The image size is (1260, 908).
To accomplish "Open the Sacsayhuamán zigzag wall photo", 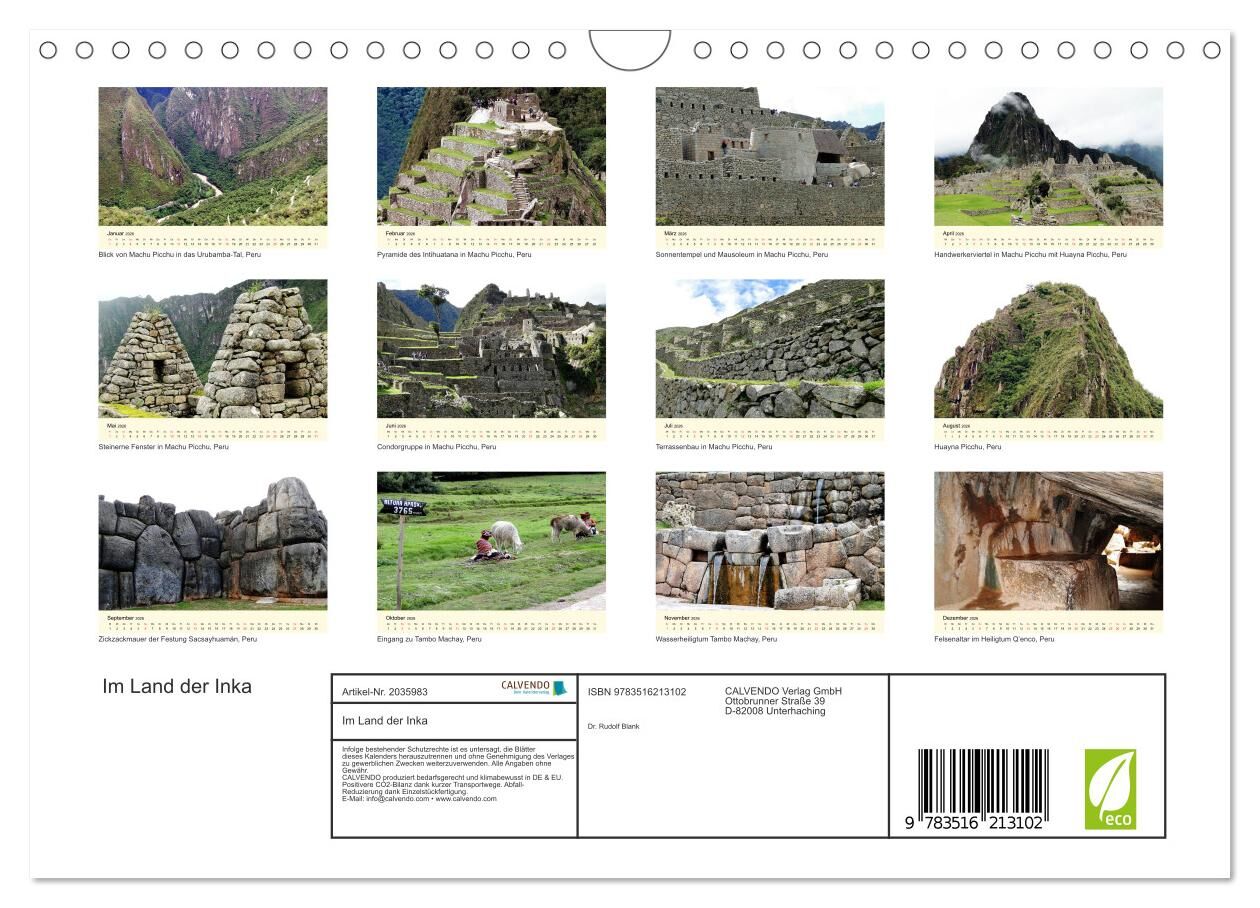I will (212, 541).
